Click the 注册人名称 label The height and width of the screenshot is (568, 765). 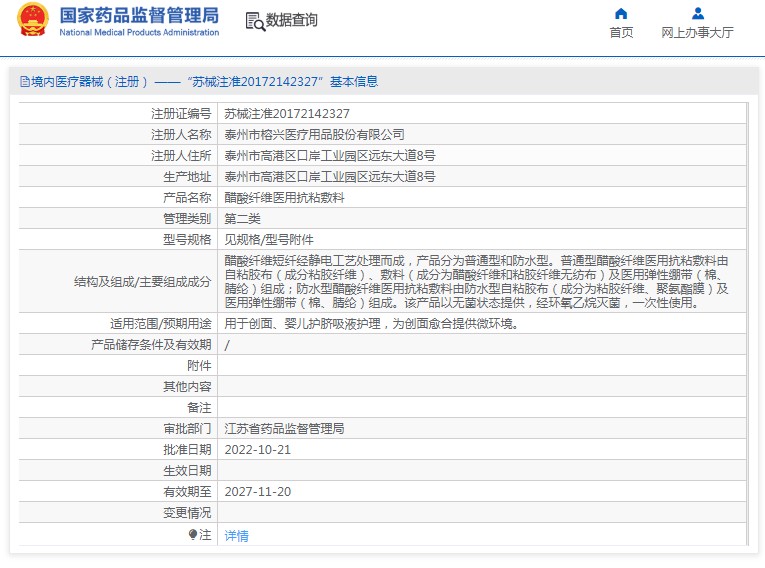coord(181,135)
